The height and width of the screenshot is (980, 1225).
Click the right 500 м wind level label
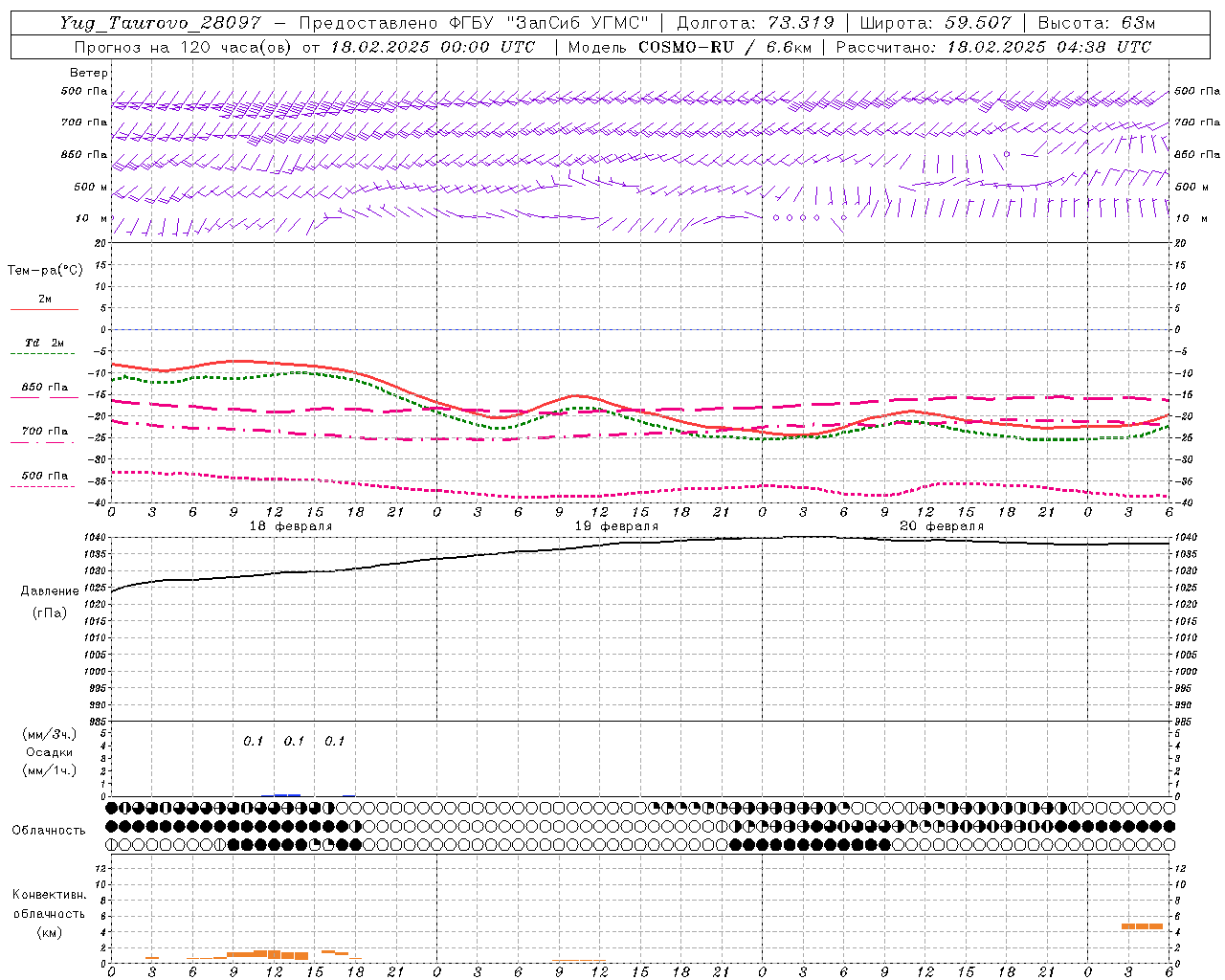point(1192,187)
